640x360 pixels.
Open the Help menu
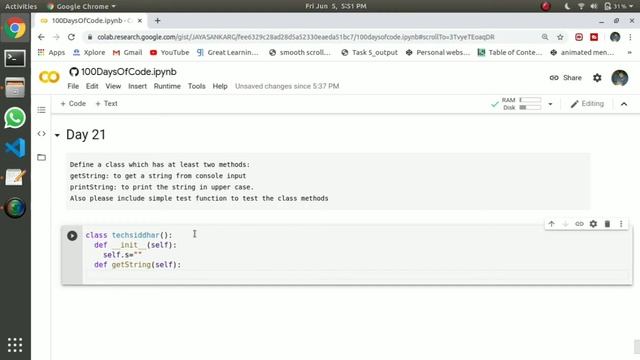tap(220, 86)
